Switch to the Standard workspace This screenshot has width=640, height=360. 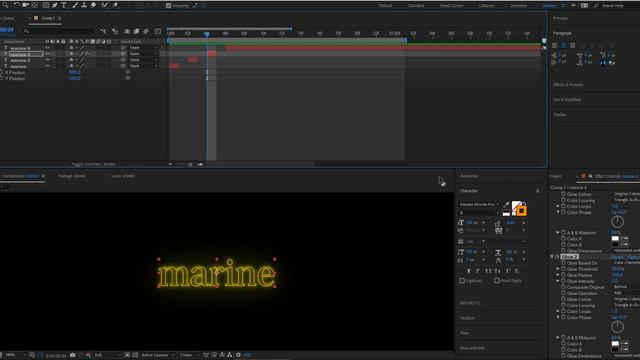[416, 6]
